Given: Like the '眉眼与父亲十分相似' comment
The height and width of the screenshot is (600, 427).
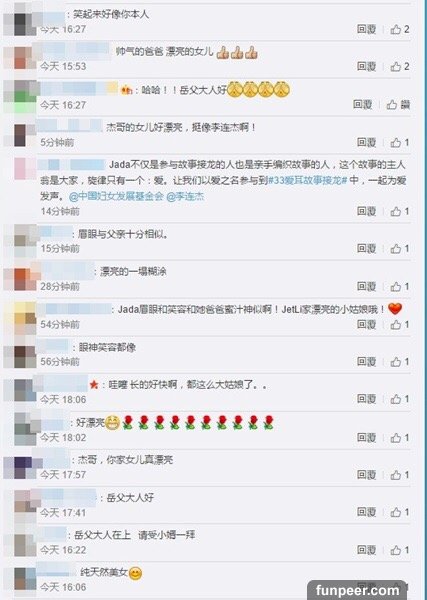Looking at the screenshot, I should pos(399,249).
